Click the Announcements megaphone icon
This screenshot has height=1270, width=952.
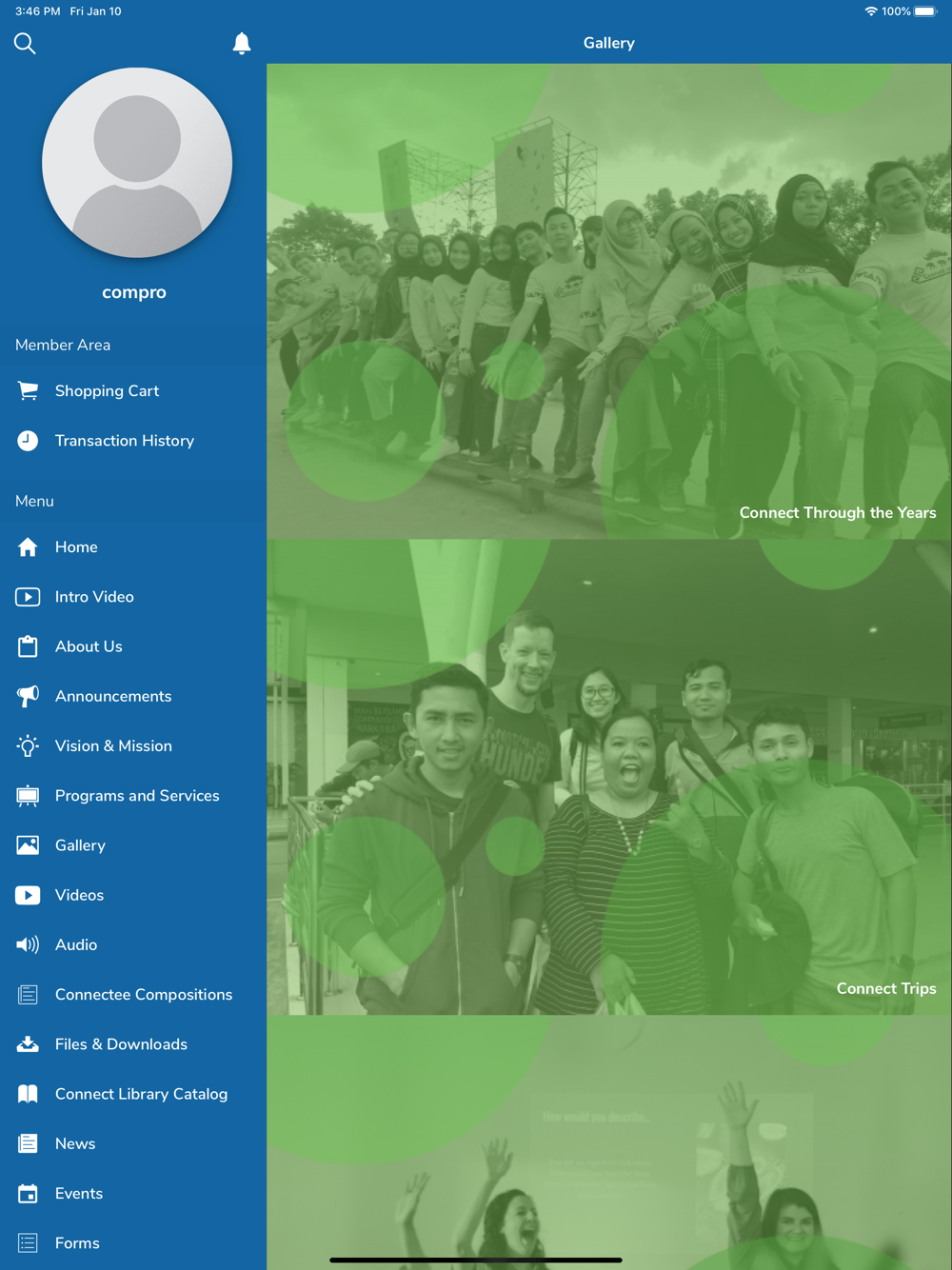28,696
